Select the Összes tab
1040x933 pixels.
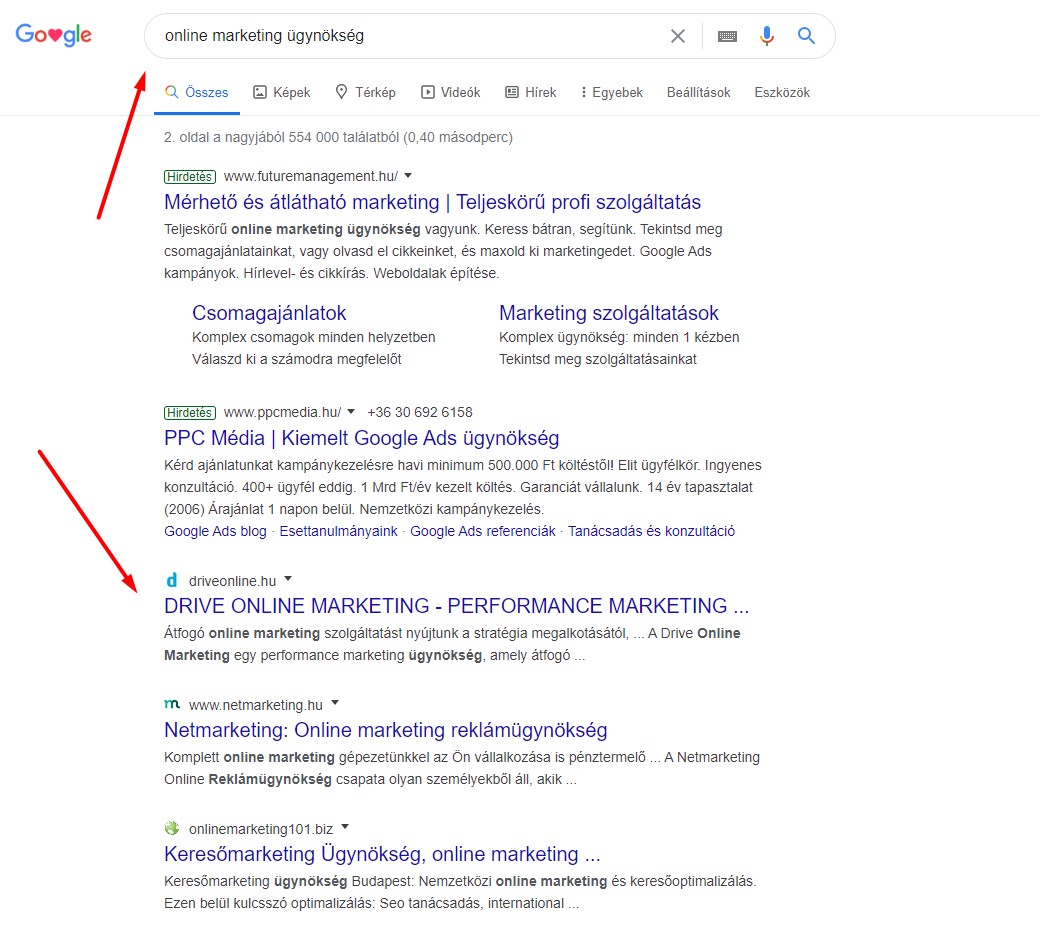[x=197, y=92]
